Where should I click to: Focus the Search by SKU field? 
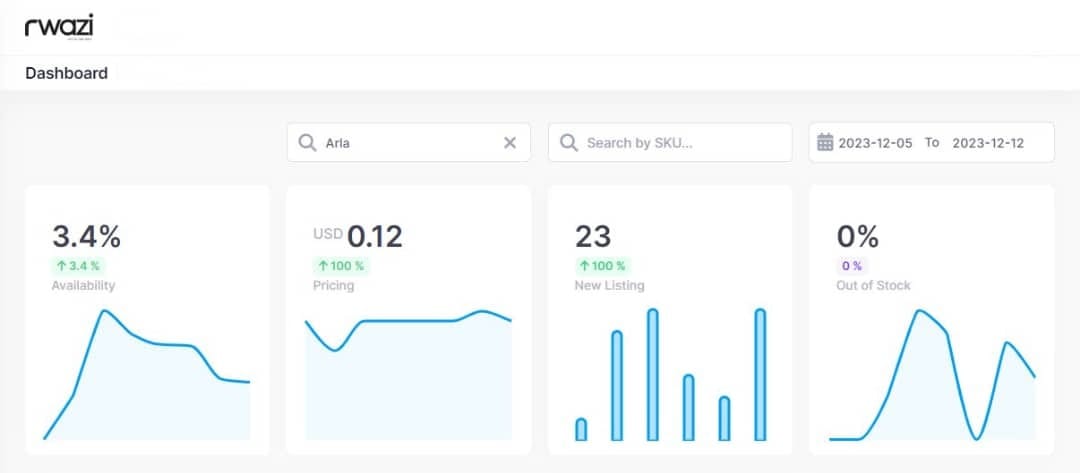[x=670, y=143]
